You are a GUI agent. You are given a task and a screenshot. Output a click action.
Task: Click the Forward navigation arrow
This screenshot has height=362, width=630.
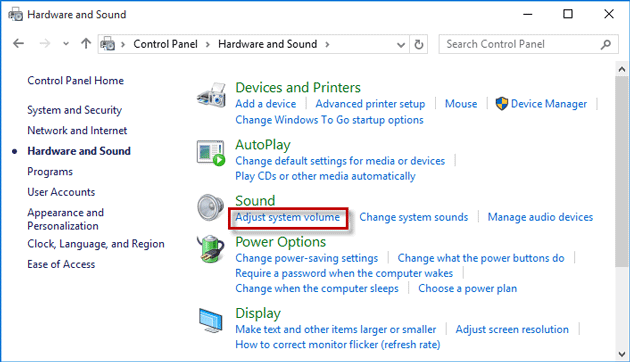[45, 43]
